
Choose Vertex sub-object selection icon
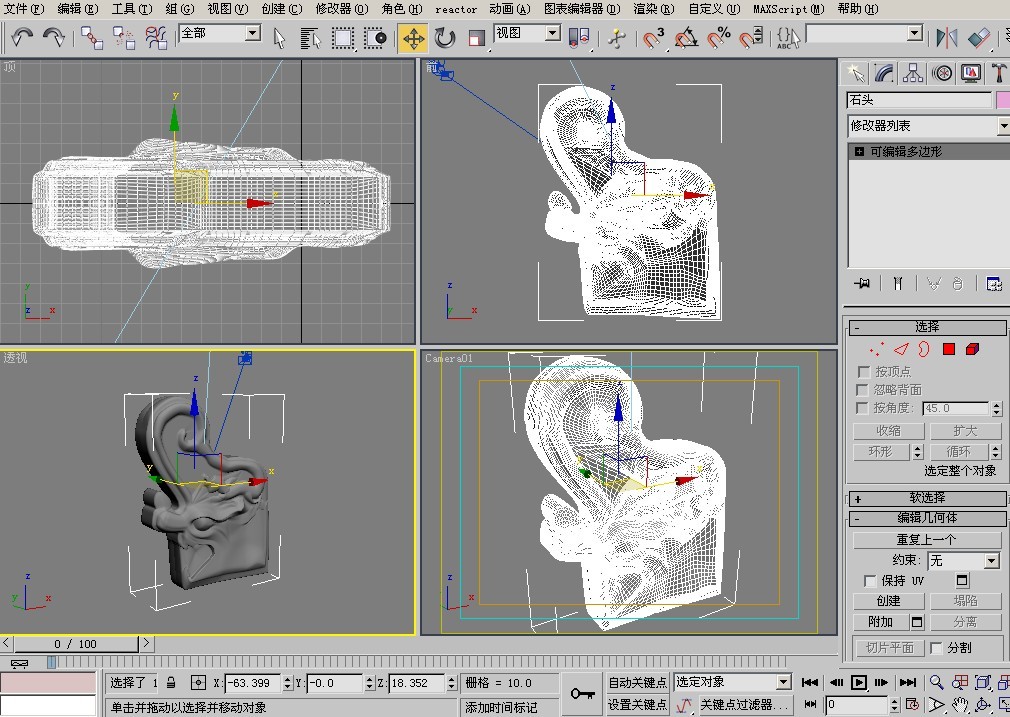[x=877, y=349]
